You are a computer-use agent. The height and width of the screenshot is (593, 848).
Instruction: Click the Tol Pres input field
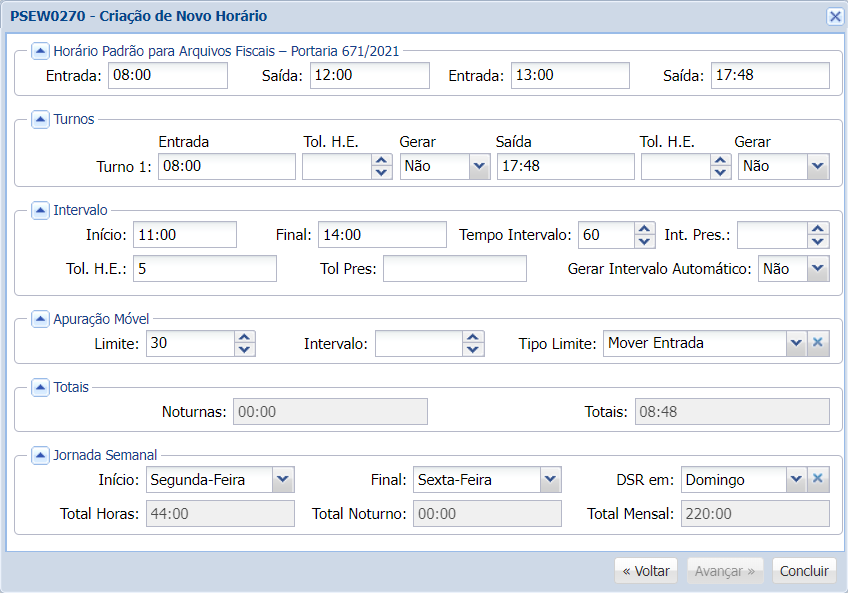(455, 268)
